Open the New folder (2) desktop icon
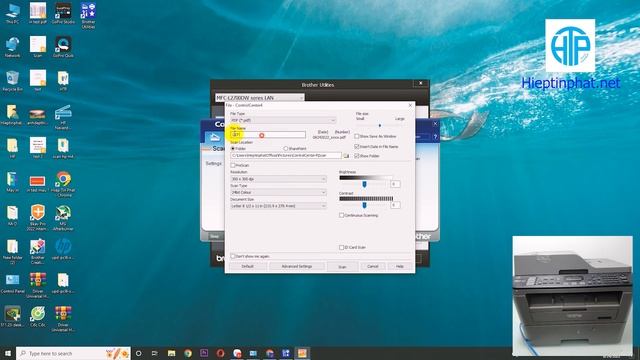 click(x=12, y=252)
